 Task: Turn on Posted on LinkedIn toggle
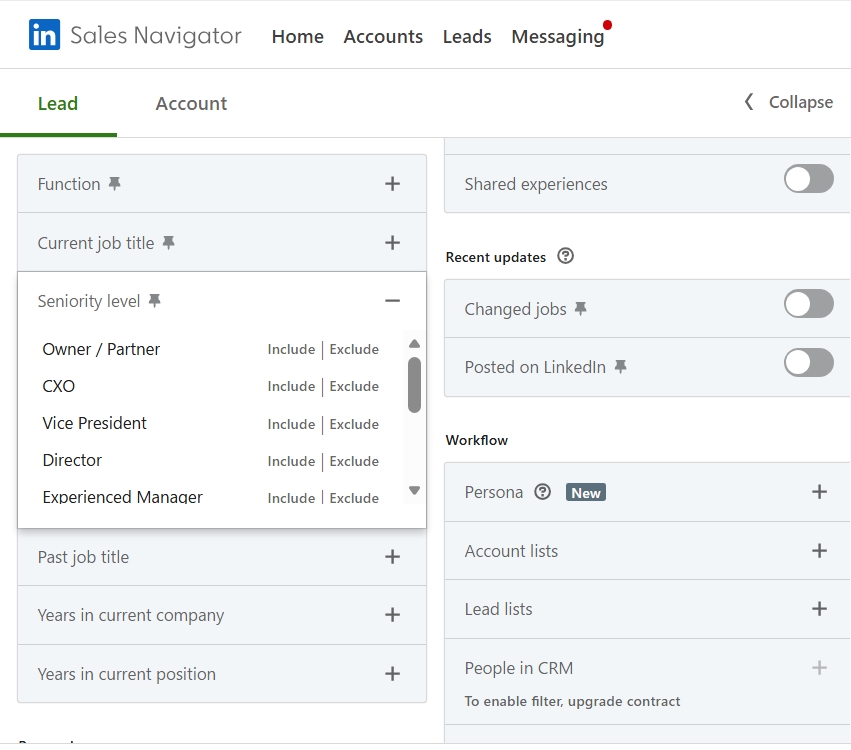808,363
